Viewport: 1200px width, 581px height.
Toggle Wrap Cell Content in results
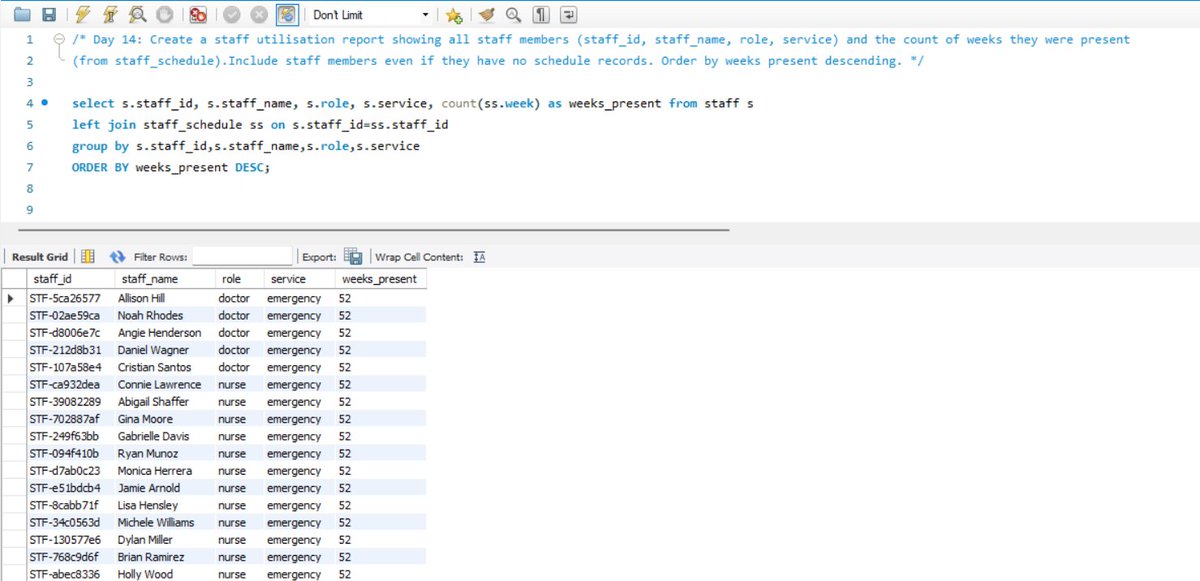coord(478,256)
